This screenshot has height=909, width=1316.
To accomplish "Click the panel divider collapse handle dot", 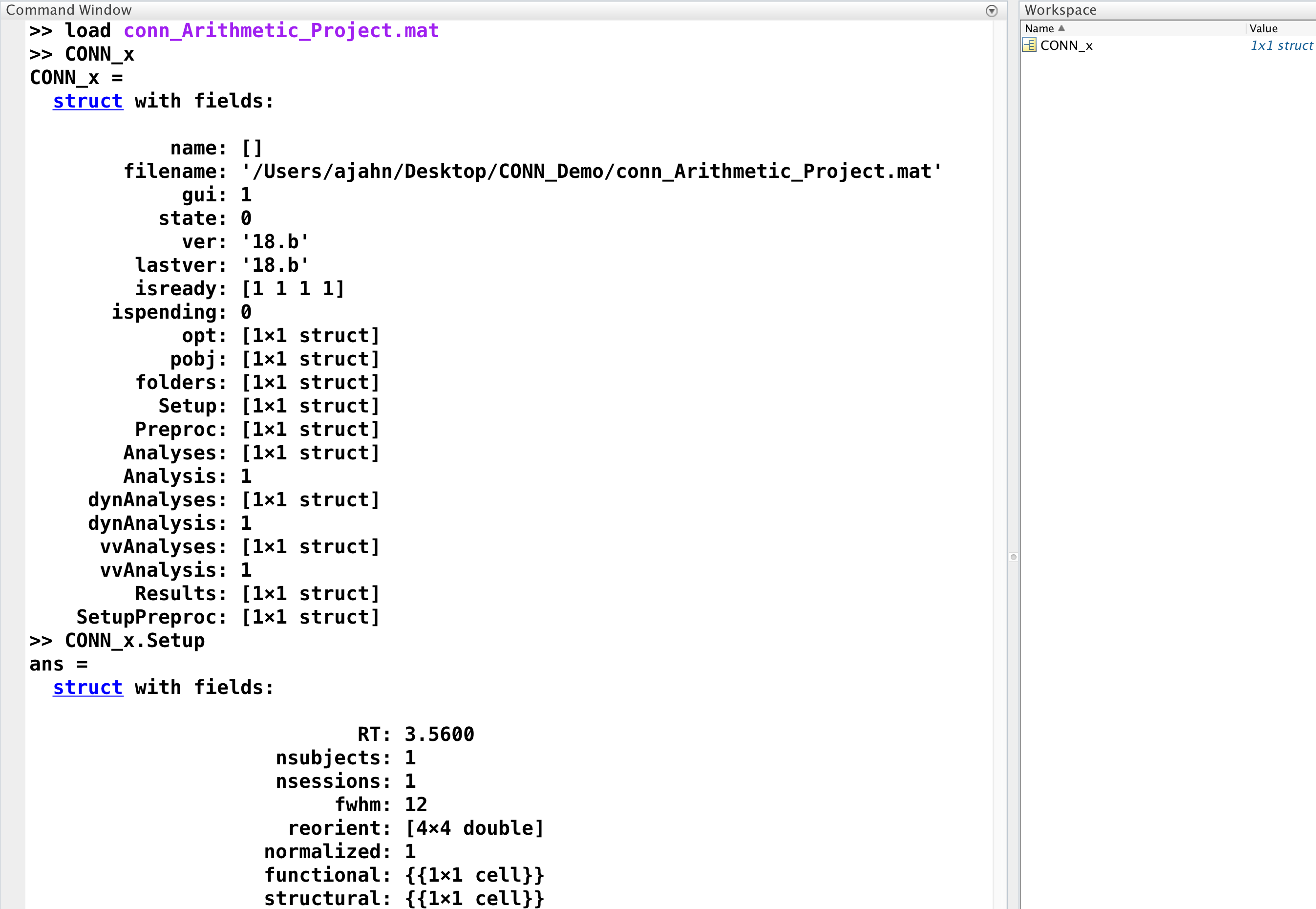I will click(x=1013, y=557).
